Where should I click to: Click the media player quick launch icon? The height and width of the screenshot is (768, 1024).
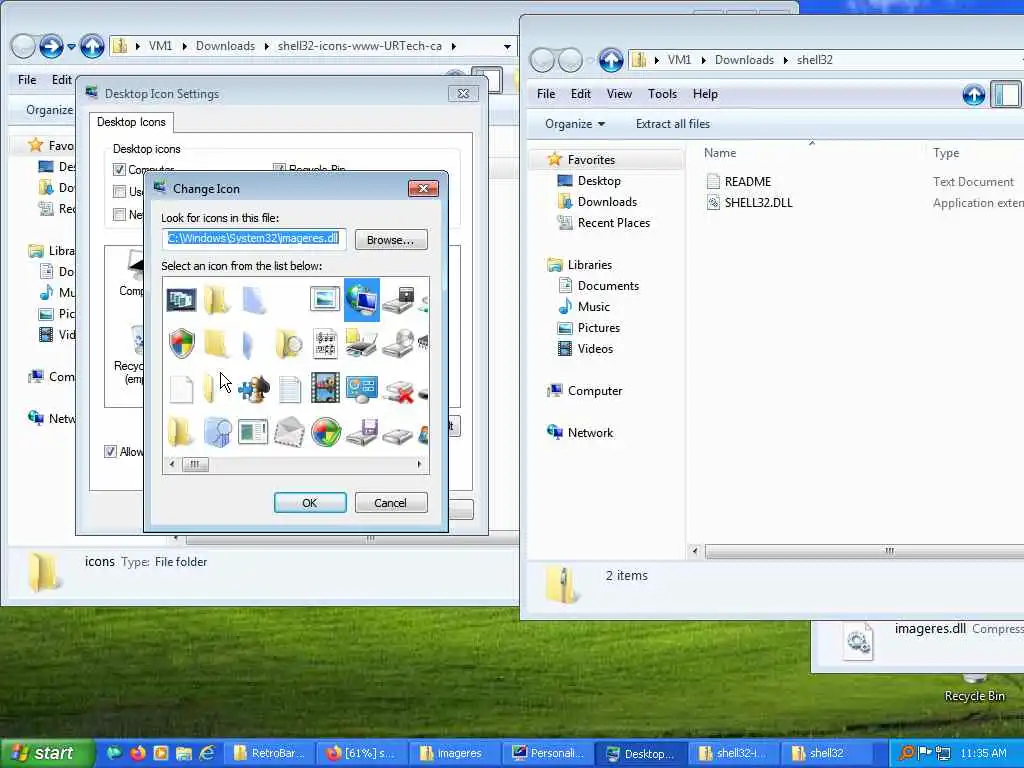pyautogui.click(x=161, y=753)
